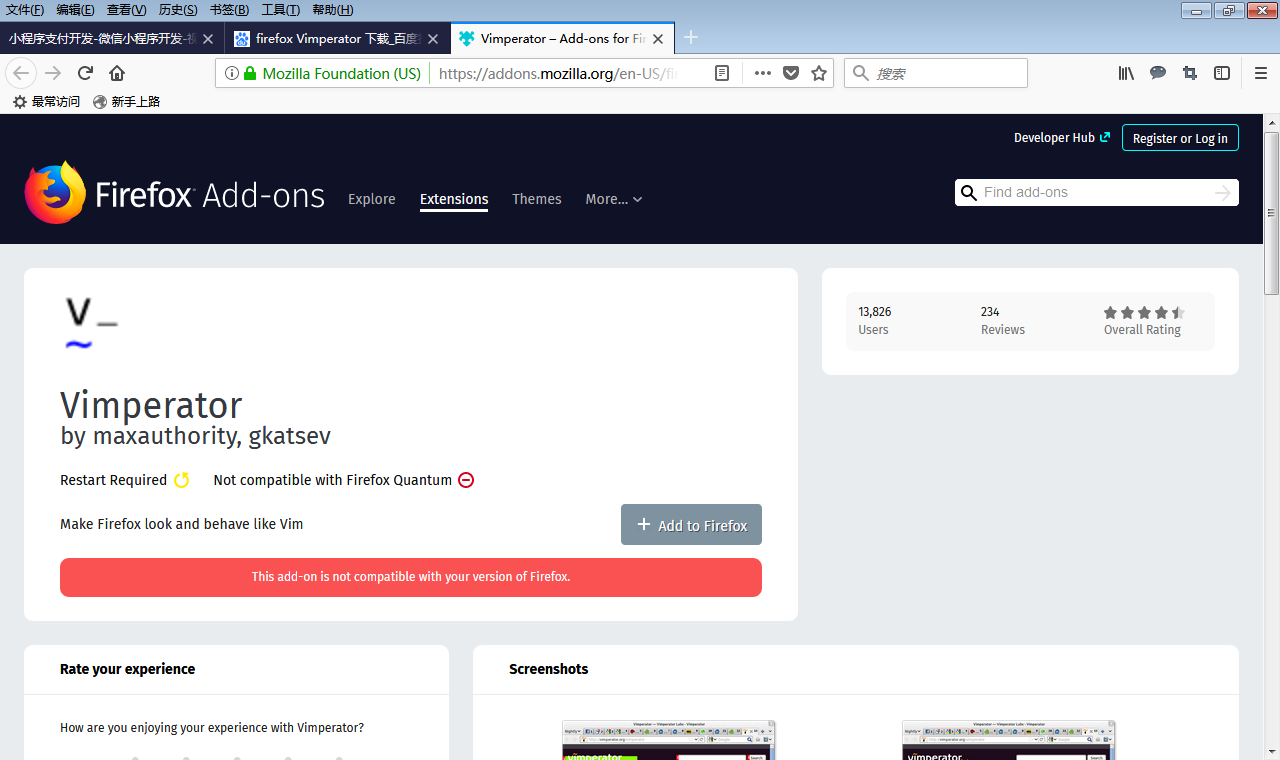Click the chat bubble toolbar icon
The width and height of the screenshot is (1280, 760).
coord(1158,73)
